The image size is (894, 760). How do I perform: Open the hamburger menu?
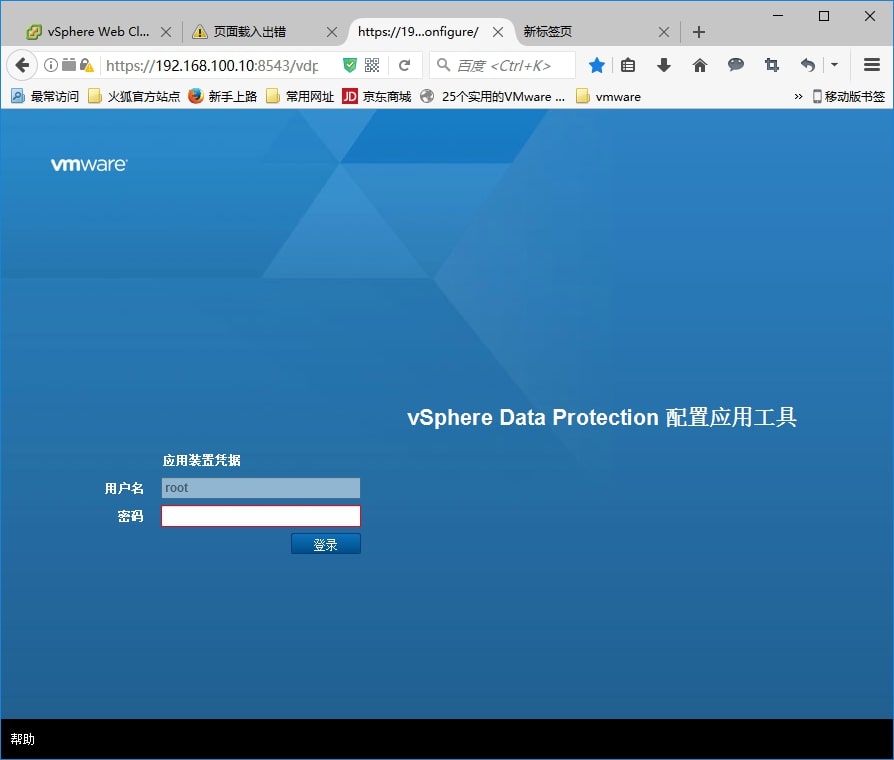coord(872,65)
